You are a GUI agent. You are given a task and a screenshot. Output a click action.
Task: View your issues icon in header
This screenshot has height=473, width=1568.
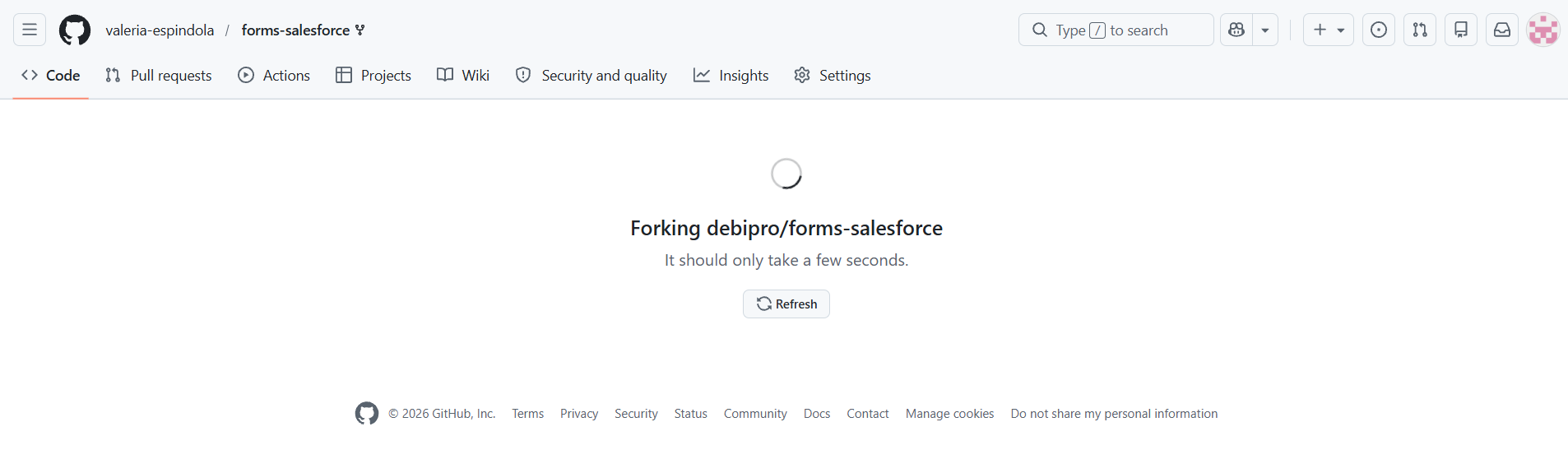point(1379,30)
